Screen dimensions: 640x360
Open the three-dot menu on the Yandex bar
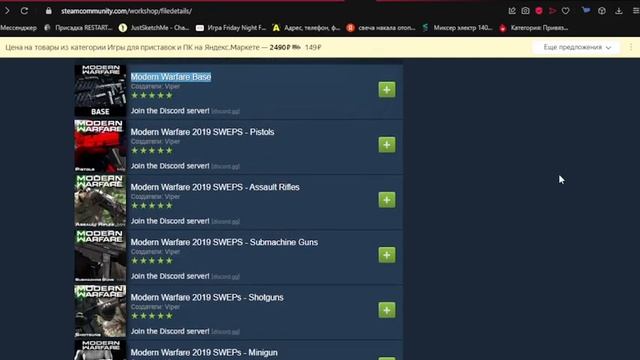[x=631, y=47]
